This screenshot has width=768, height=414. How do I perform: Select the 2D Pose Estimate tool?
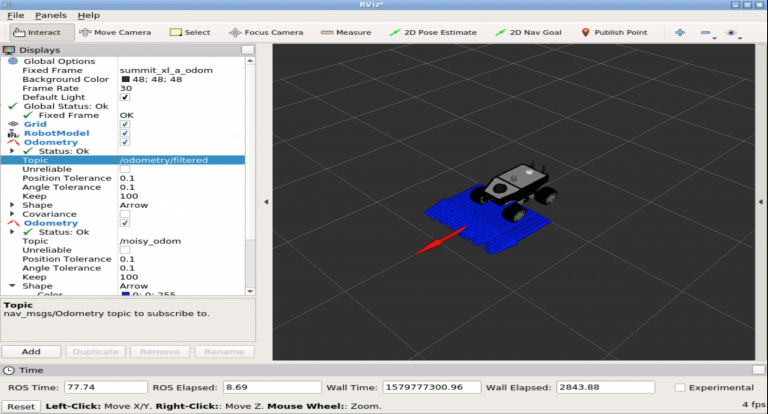pyautogui.click(x=433, y=32)
